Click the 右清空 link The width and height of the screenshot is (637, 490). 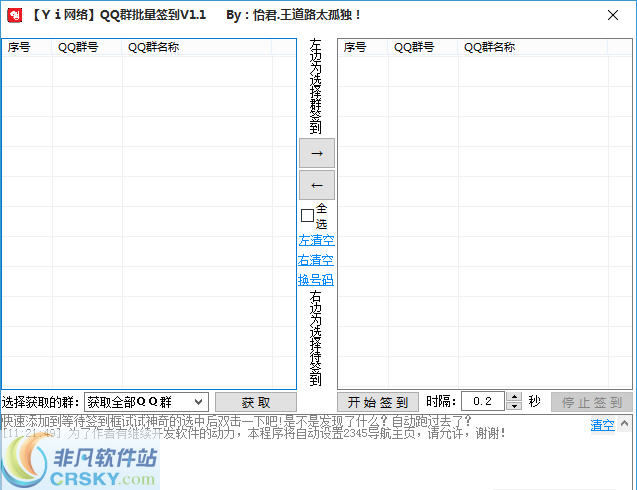coord(316,260)
